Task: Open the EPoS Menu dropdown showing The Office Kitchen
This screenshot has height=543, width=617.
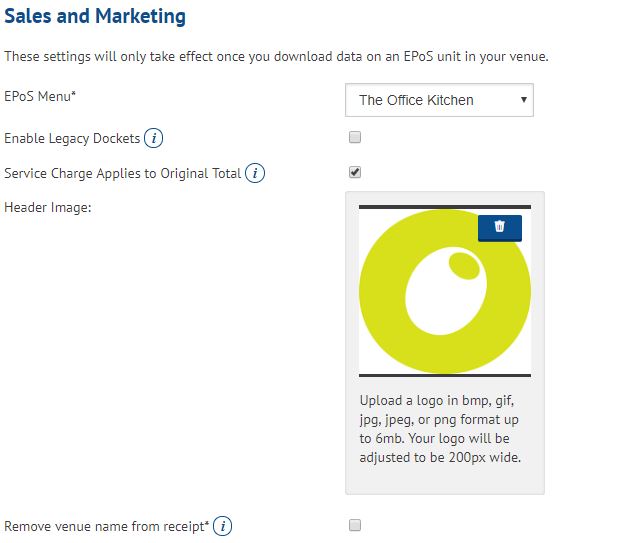Action: (x=438, y=100)
